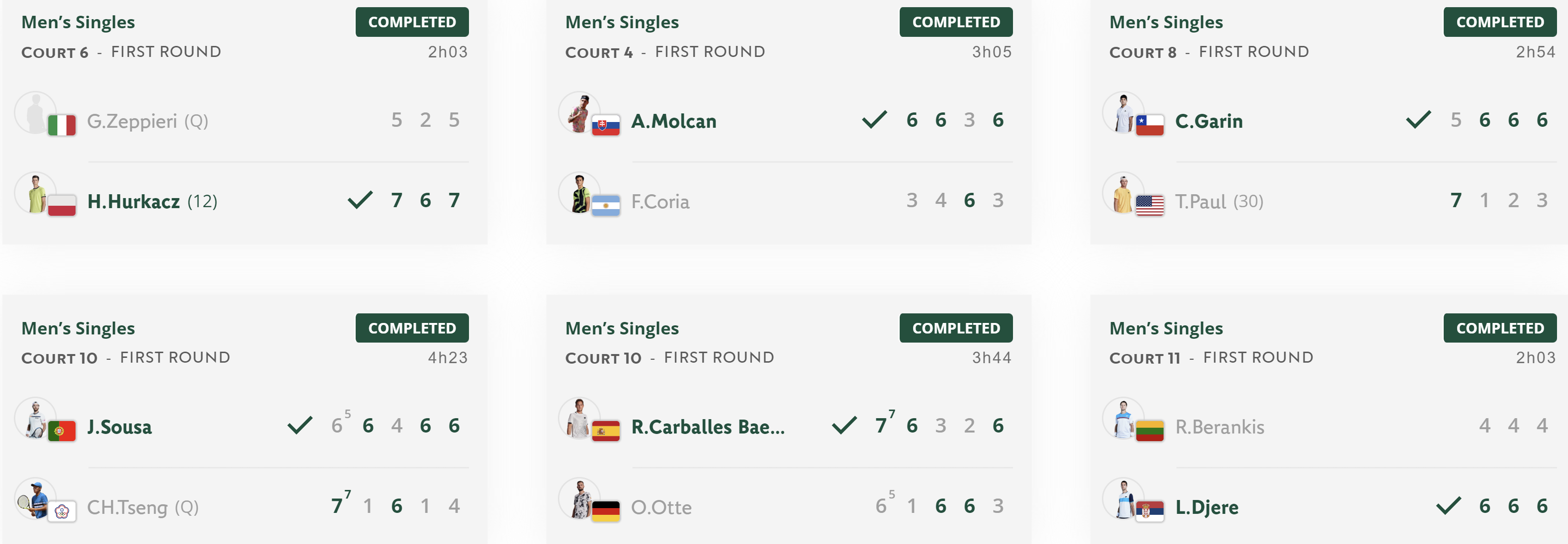Open R.Carballes Baena player name link
Viewport: 1568px width, 544px height.
pyautogui.click(x=708, y=427)
